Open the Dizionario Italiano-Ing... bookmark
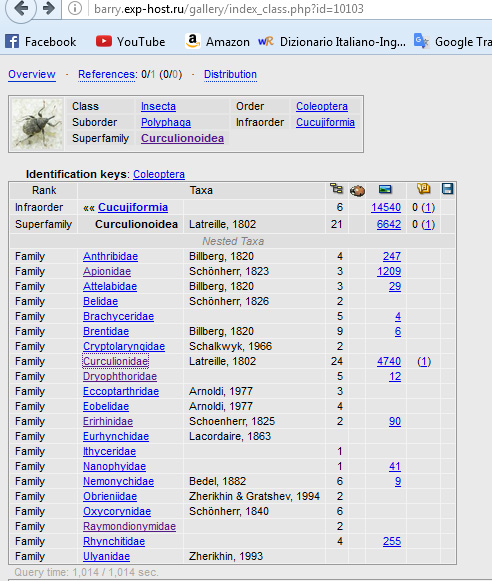Viewport: 492px width, 581px height. pos(332,42)
